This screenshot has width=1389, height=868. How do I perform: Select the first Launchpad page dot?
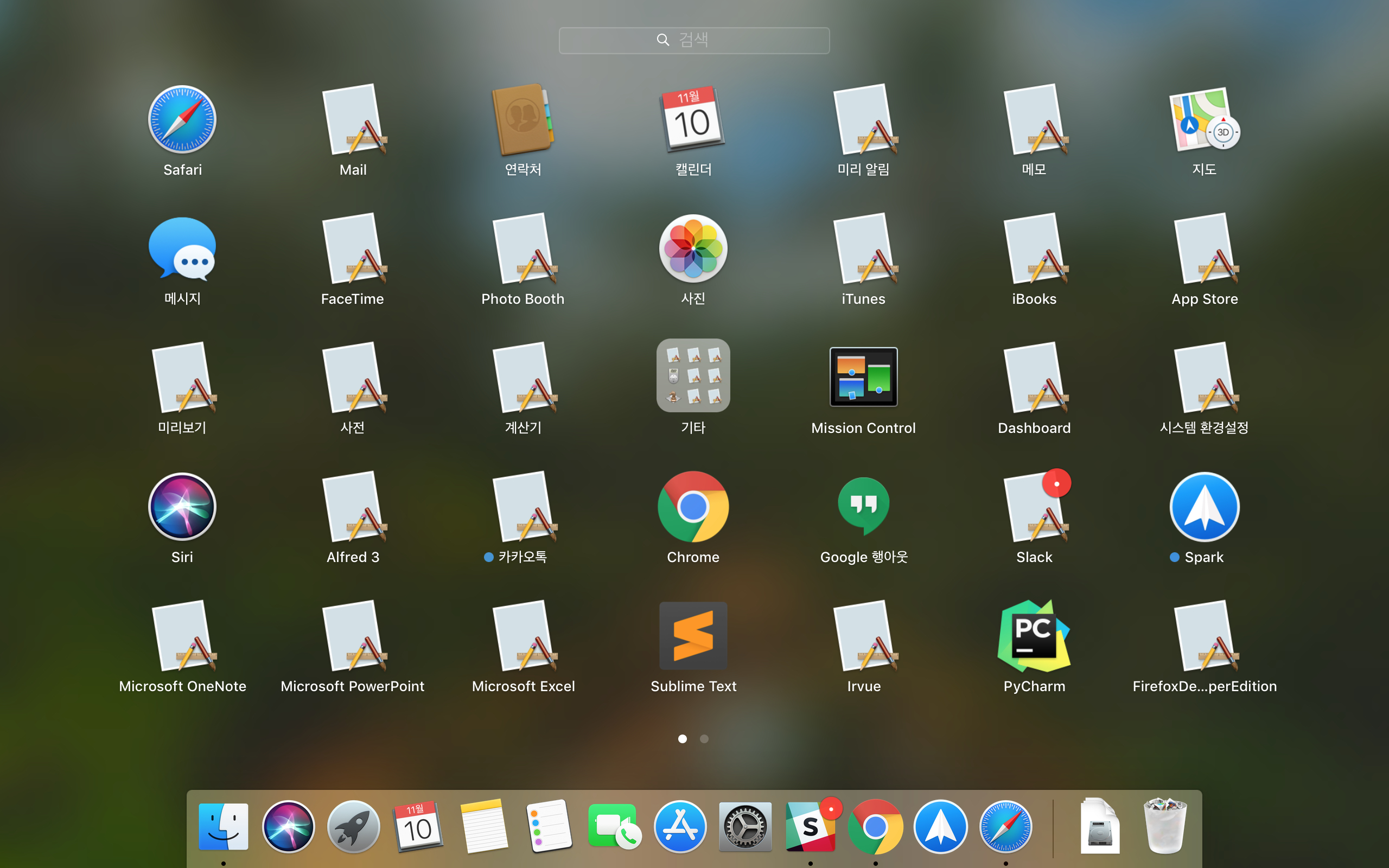pyautogui.click(x=683, y=739)
